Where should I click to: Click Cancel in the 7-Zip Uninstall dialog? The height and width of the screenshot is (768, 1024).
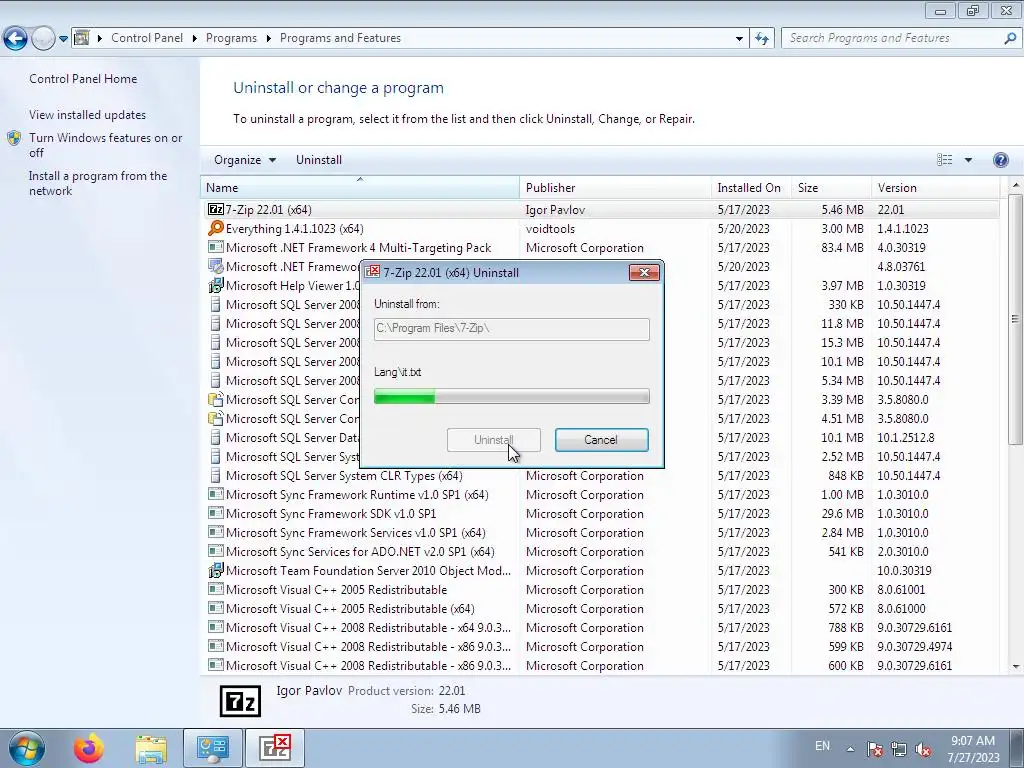[x=601, y=440]
